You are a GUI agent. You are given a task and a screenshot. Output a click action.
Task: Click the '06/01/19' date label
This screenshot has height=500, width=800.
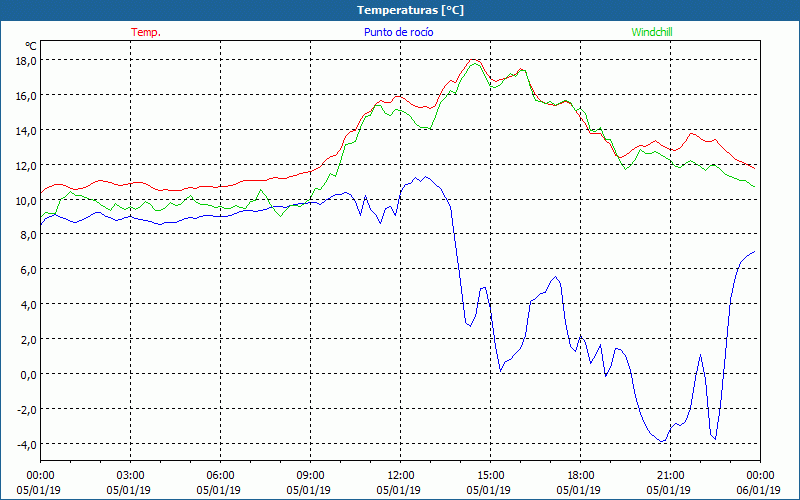759,490
